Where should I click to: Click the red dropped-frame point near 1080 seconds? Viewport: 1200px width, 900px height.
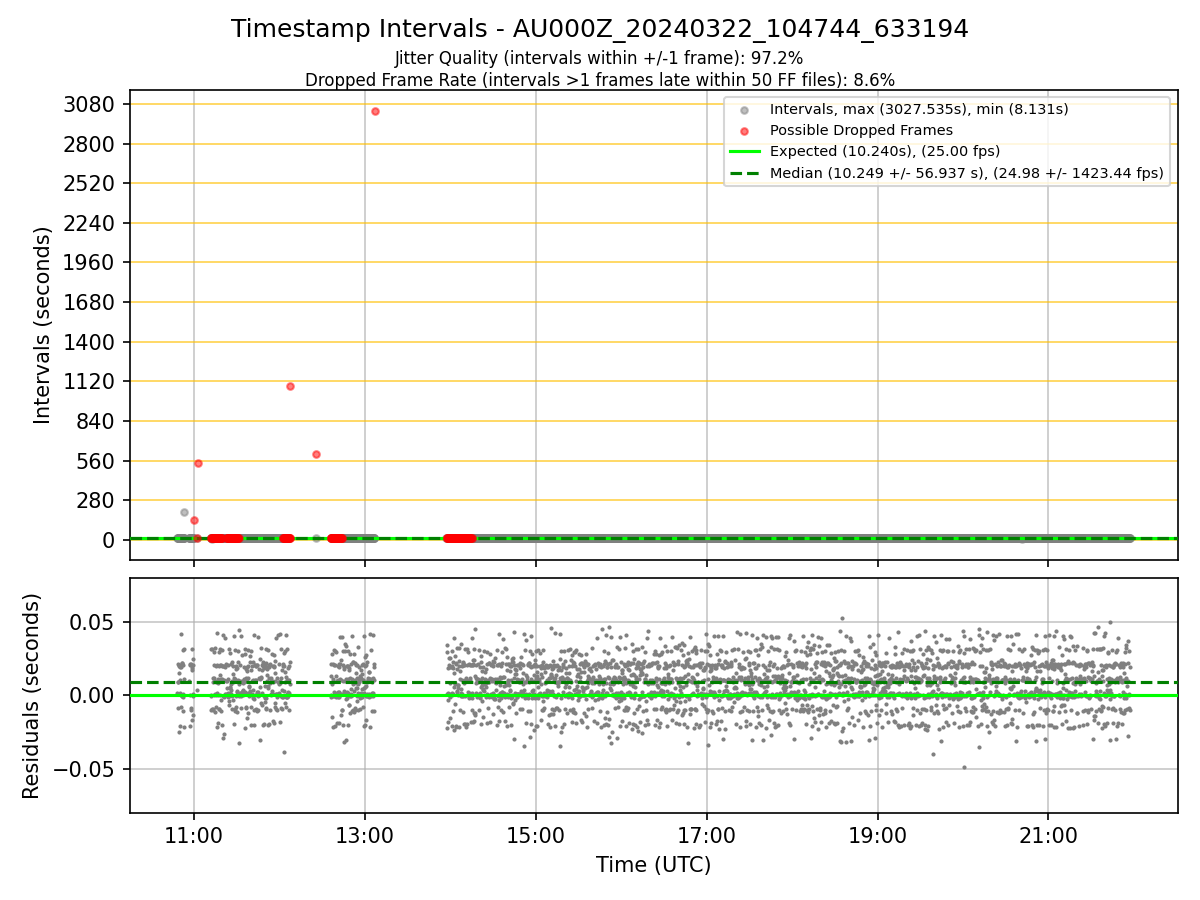click(x=290, y=386)
